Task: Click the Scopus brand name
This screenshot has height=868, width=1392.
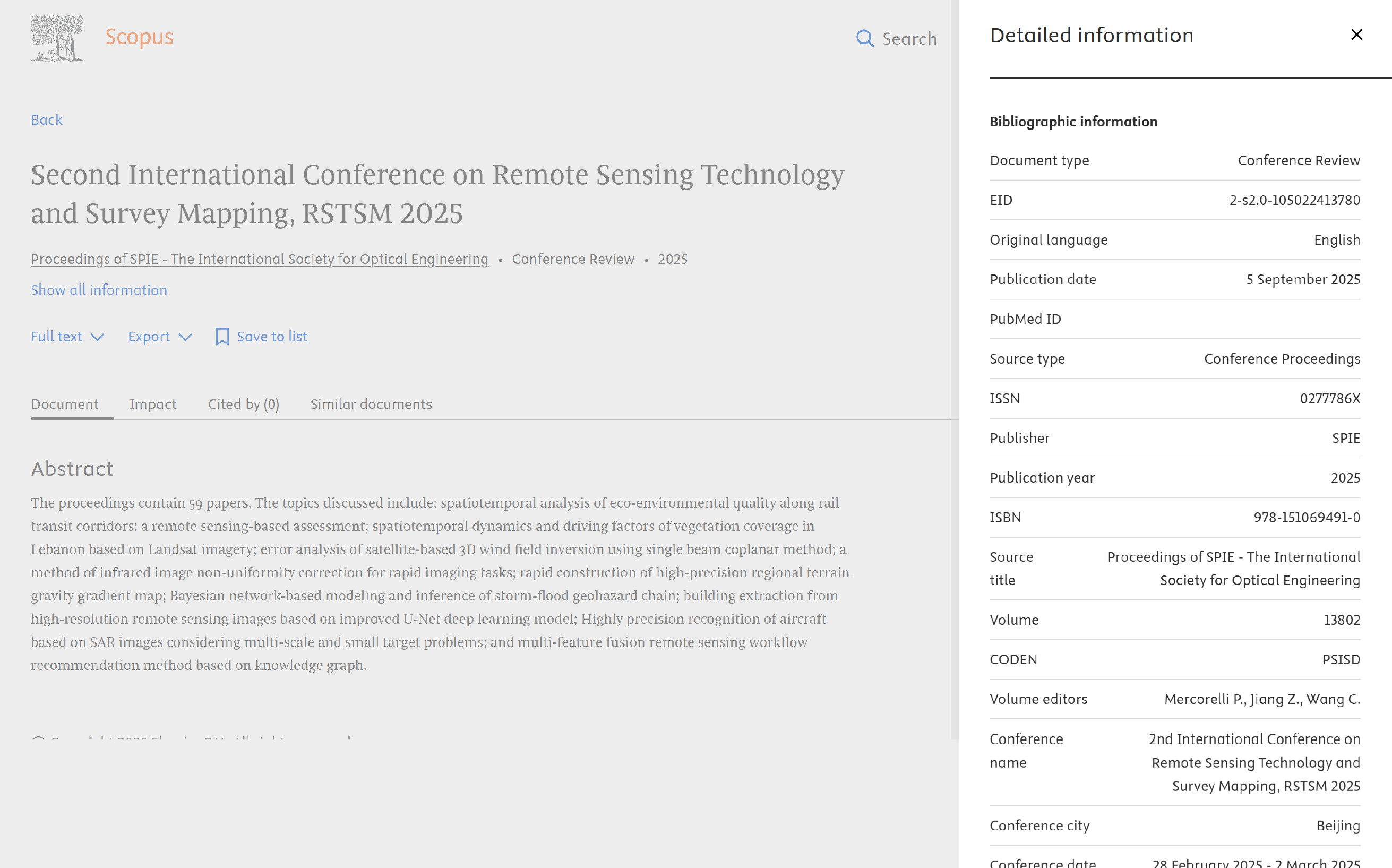Action: [x=139, y=37]
